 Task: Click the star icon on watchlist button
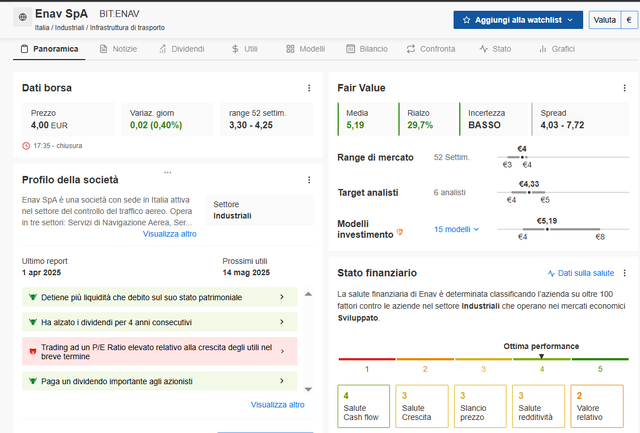(x=467, y=20)
